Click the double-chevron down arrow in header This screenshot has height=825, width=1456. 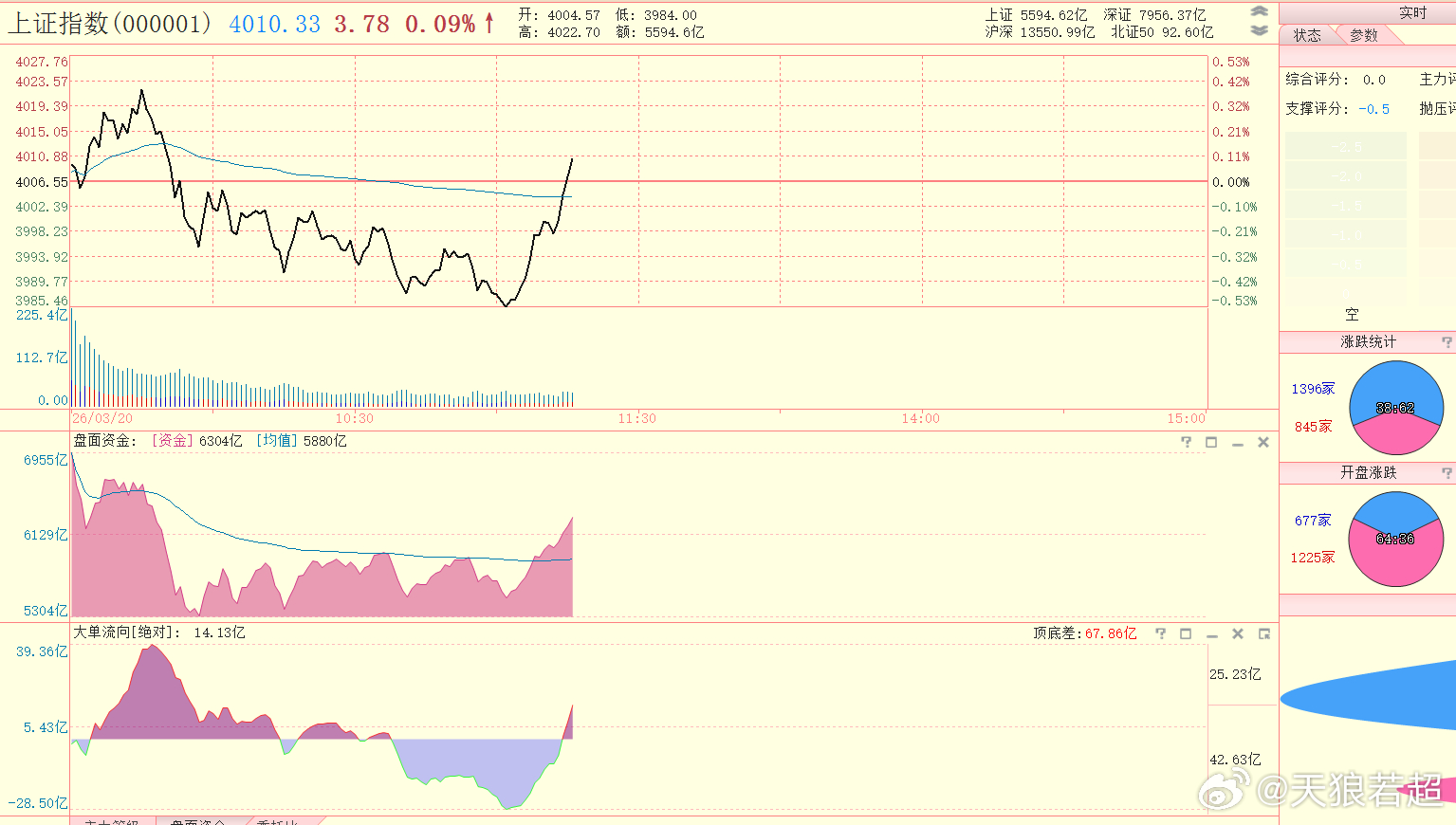point(1259,30)
